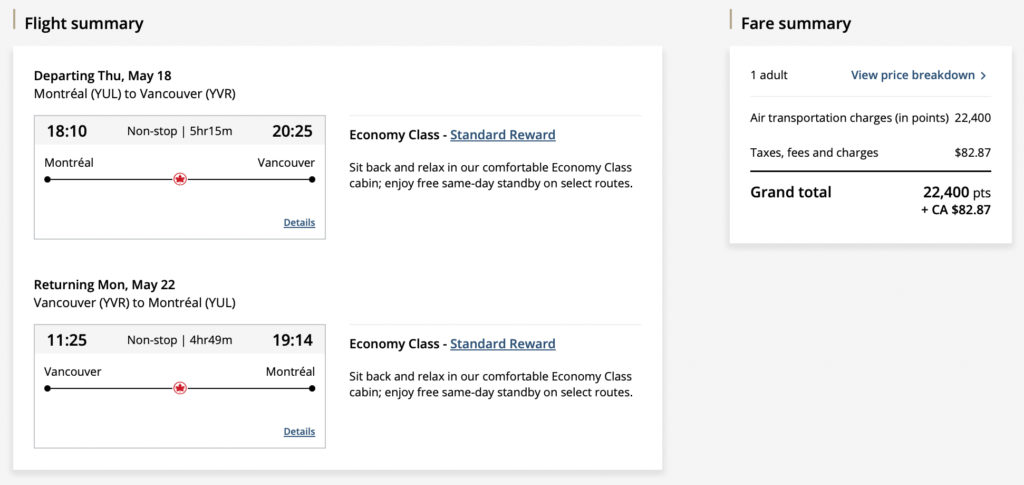Screen dimensions: 1024x485
Task: Click the Vancouver endpoint dot on departing route
Action: [313, 180]
